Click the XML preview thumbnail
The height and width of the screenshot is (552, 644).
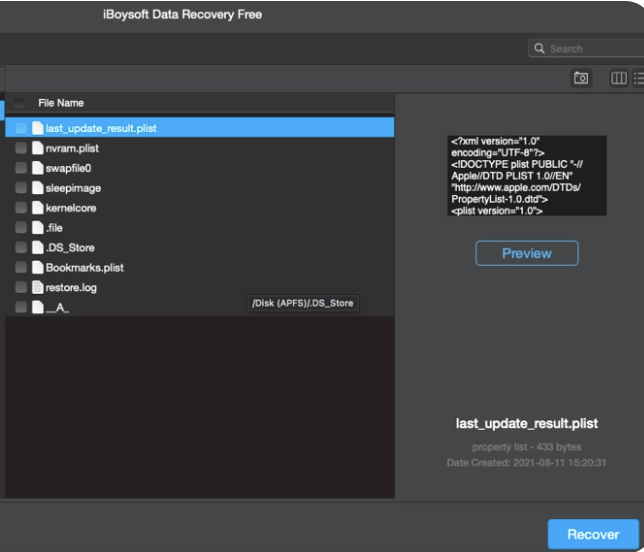point(527,175)
